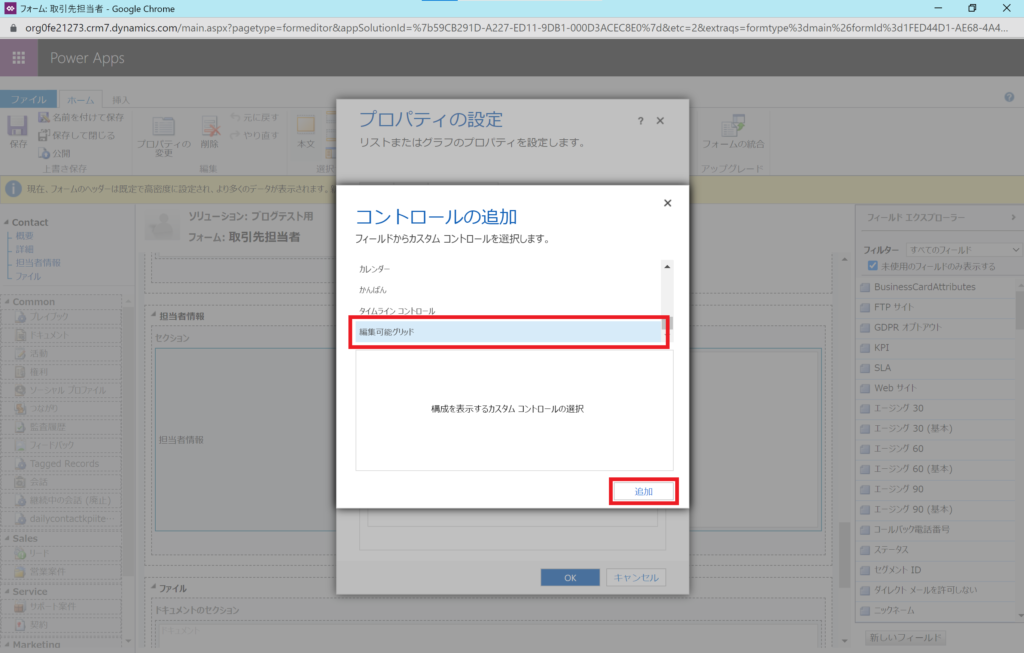Switch to the ファイル ribbon tab

pos(28,99)
